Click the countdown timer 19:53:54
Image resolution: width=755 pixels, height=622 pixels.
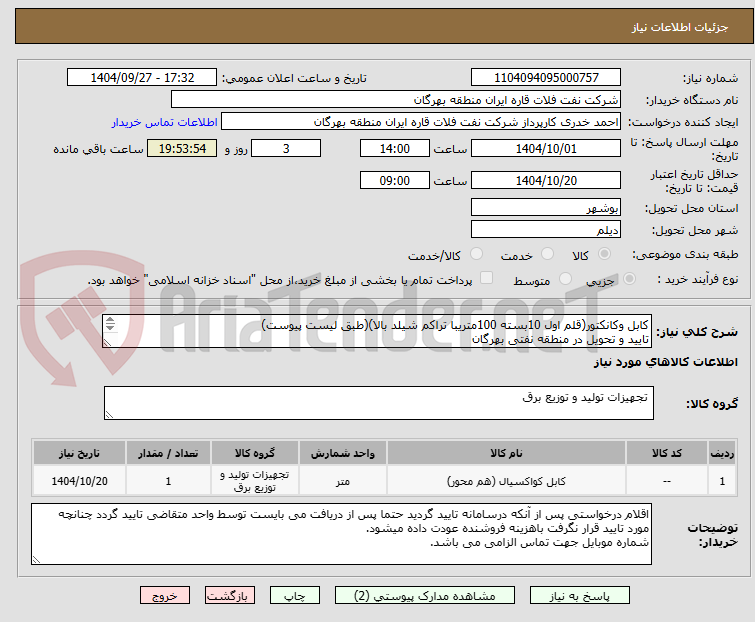(x=182, y=148)
